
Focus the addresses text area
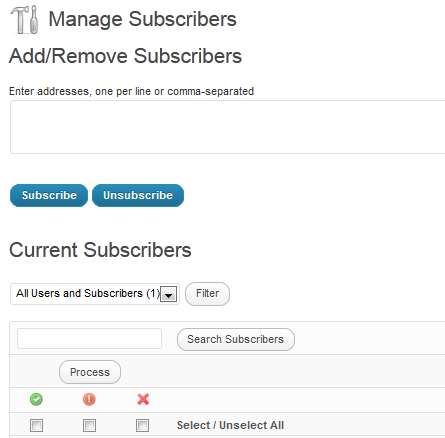[x=228, y=127]
